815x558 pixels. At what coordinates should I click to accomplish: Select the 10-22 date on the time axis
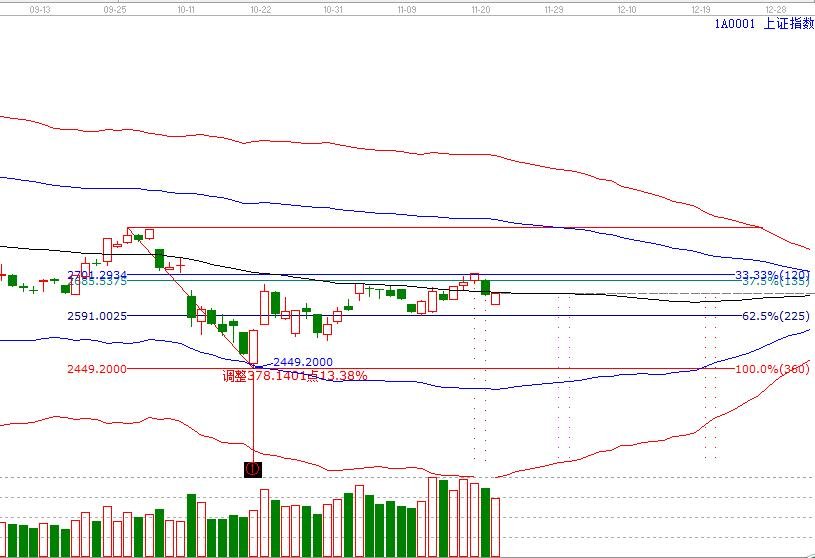coord(260,7)
